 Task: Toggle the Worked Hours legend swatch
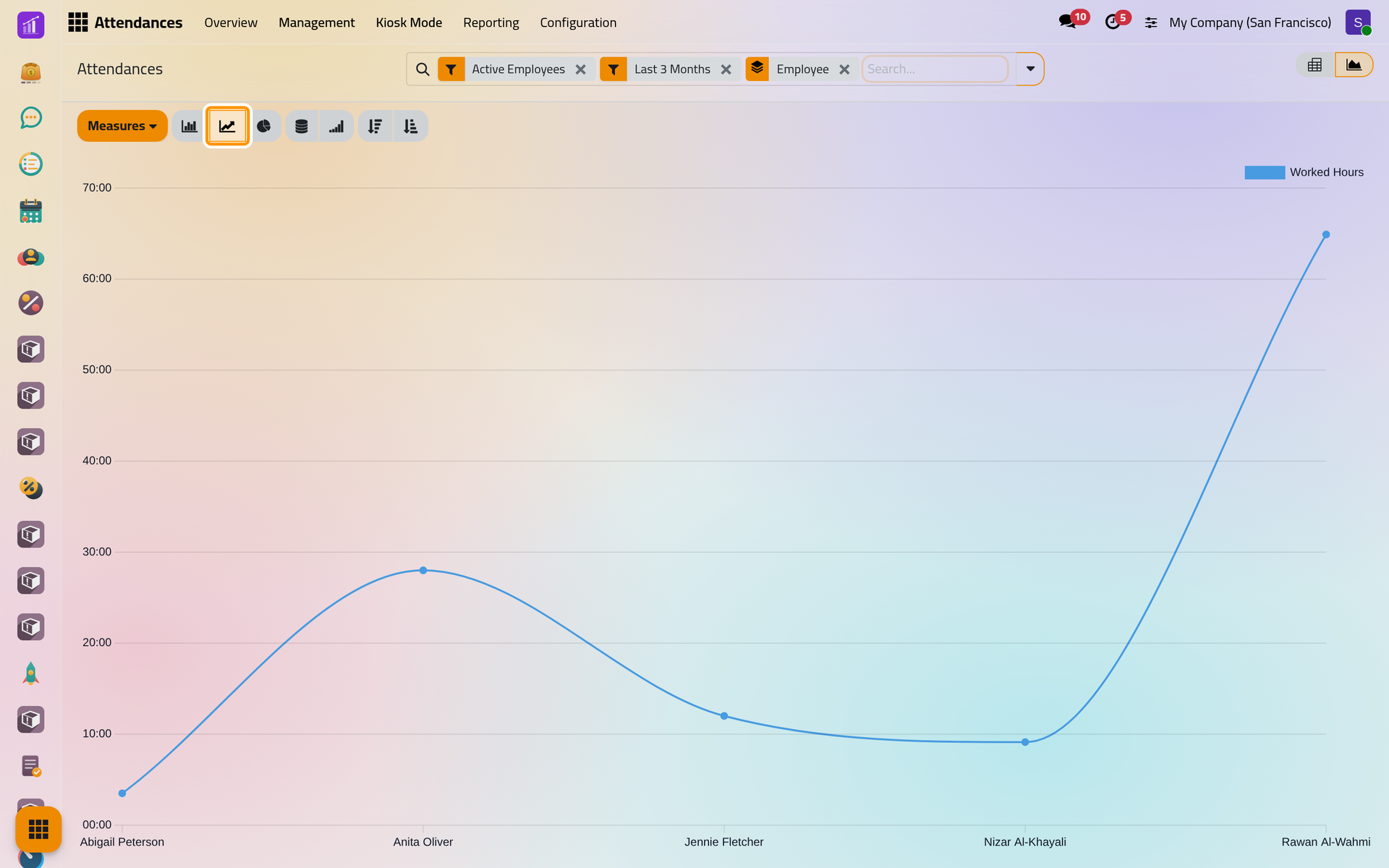tap(1265, 172)
